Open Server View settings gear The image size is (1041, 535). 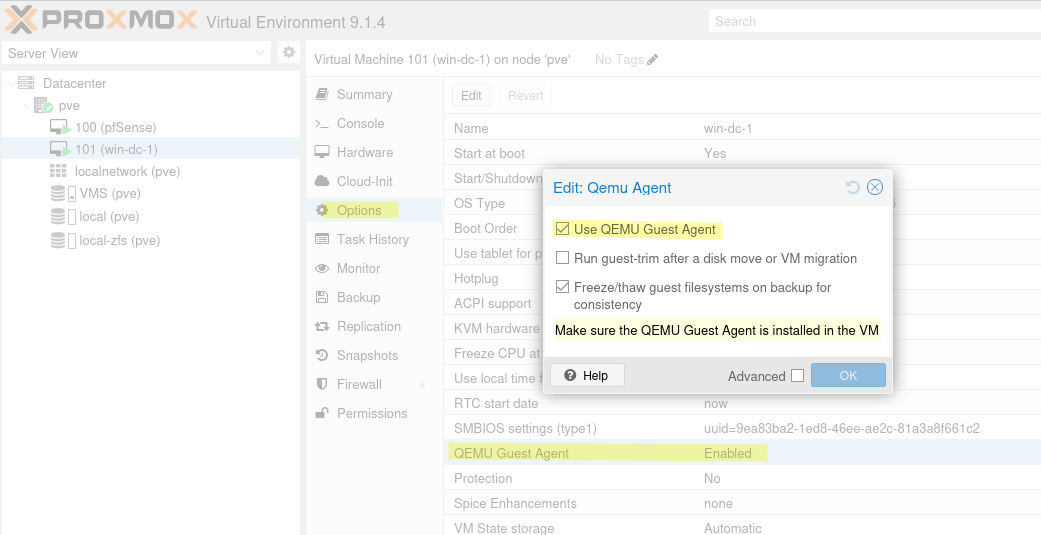289,52
